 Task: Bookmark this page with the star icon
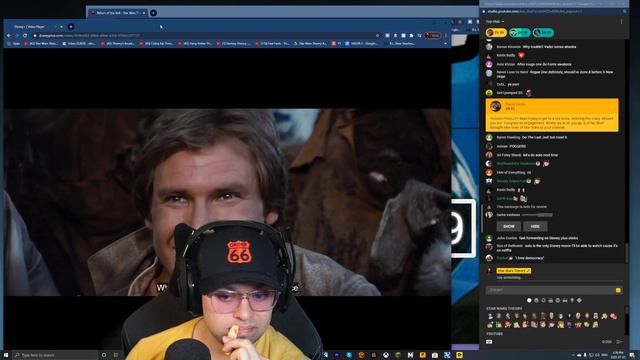377,36
